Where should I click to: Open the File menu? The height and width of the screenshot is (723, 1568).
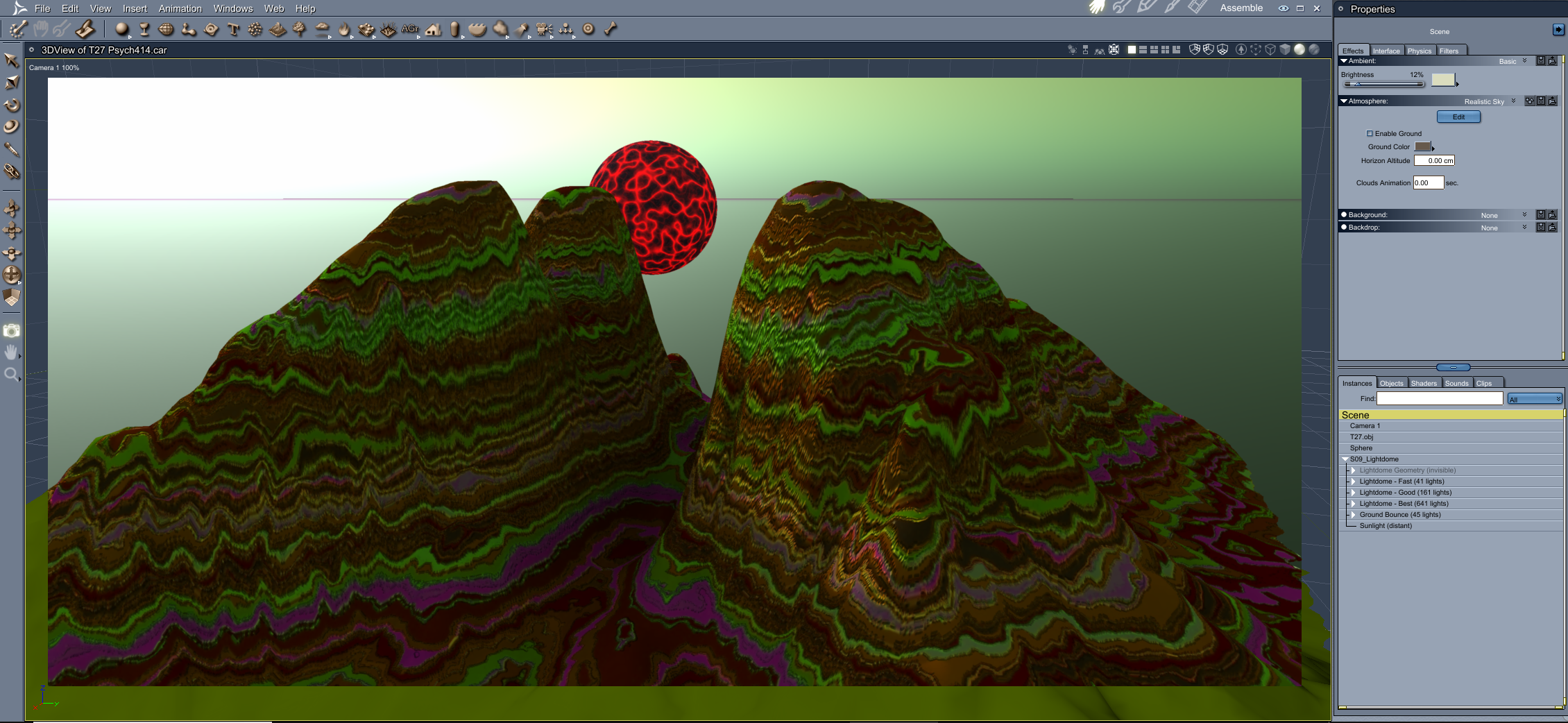42,8
